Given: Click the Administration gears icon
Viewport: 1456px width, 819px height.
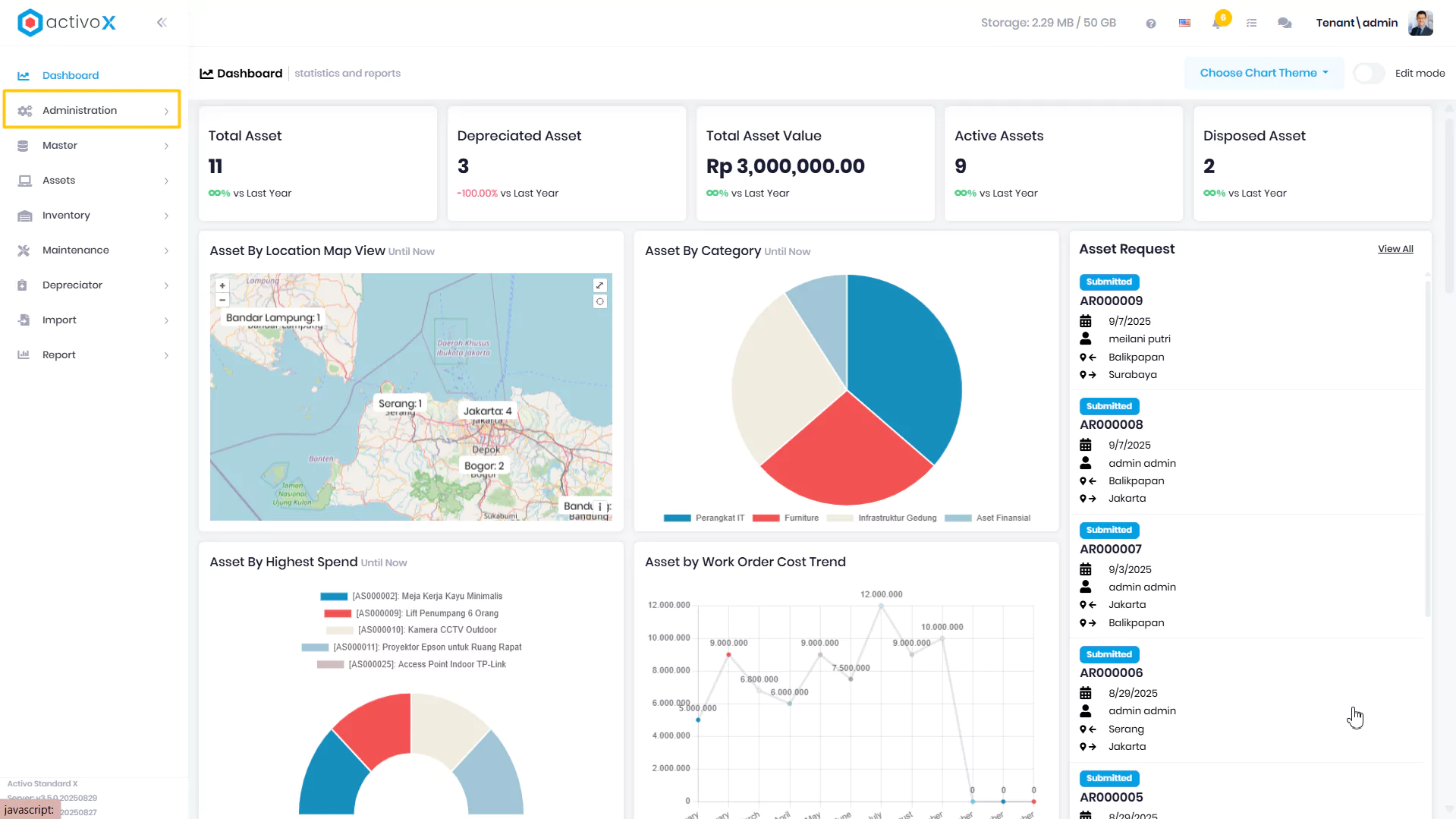Looking at the screenshot, I should click(24, 111).
